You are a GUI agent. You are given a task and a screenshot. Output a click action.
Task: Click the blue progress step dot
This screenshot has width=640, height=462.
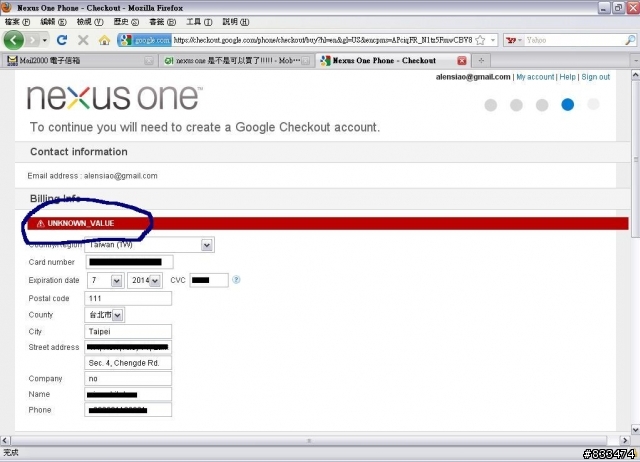(567, 104)
